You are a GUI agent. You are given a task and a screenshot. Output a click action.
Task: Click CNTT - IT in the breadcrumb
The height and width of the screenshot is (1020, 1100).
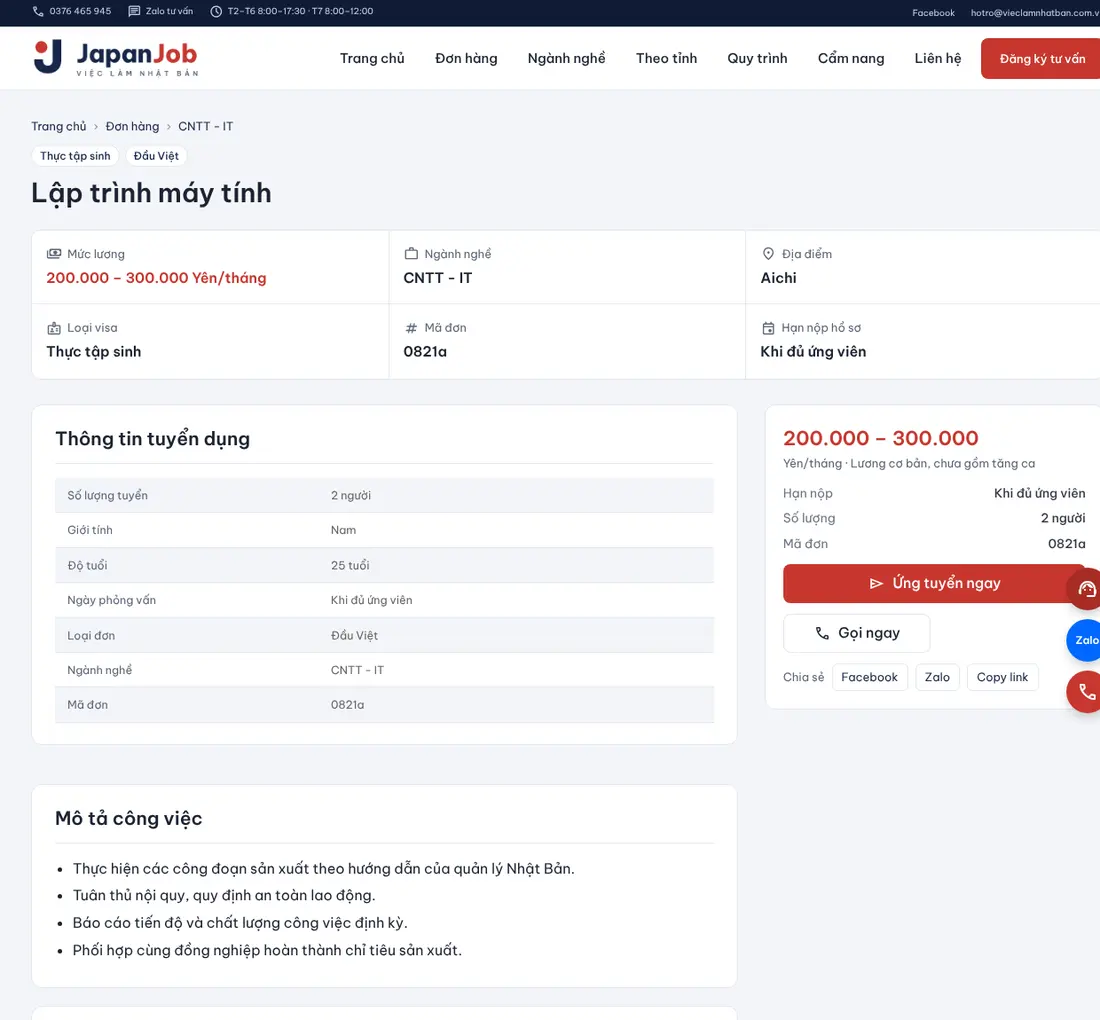click(x=205, y=126)
